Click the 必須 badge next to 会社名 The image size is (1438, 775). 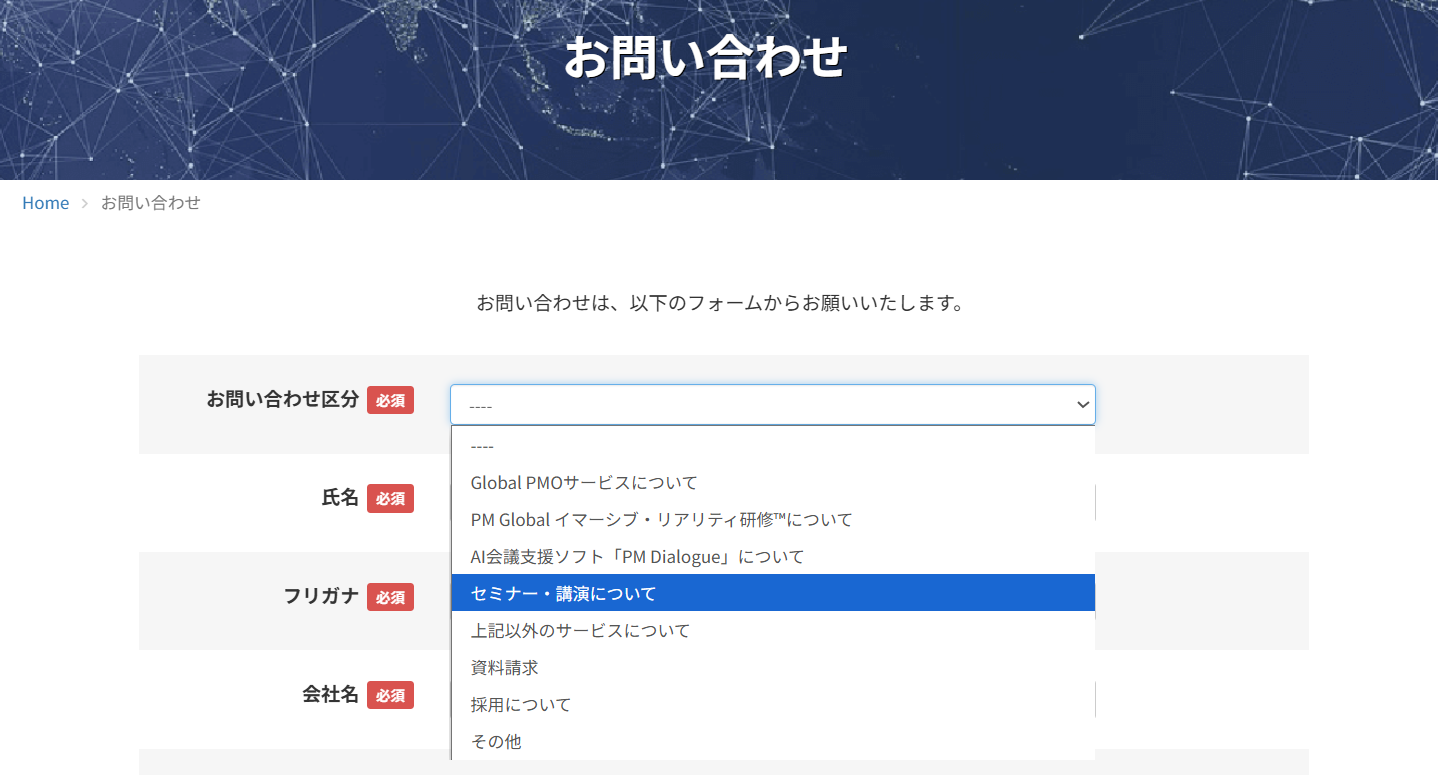[390, 695]
